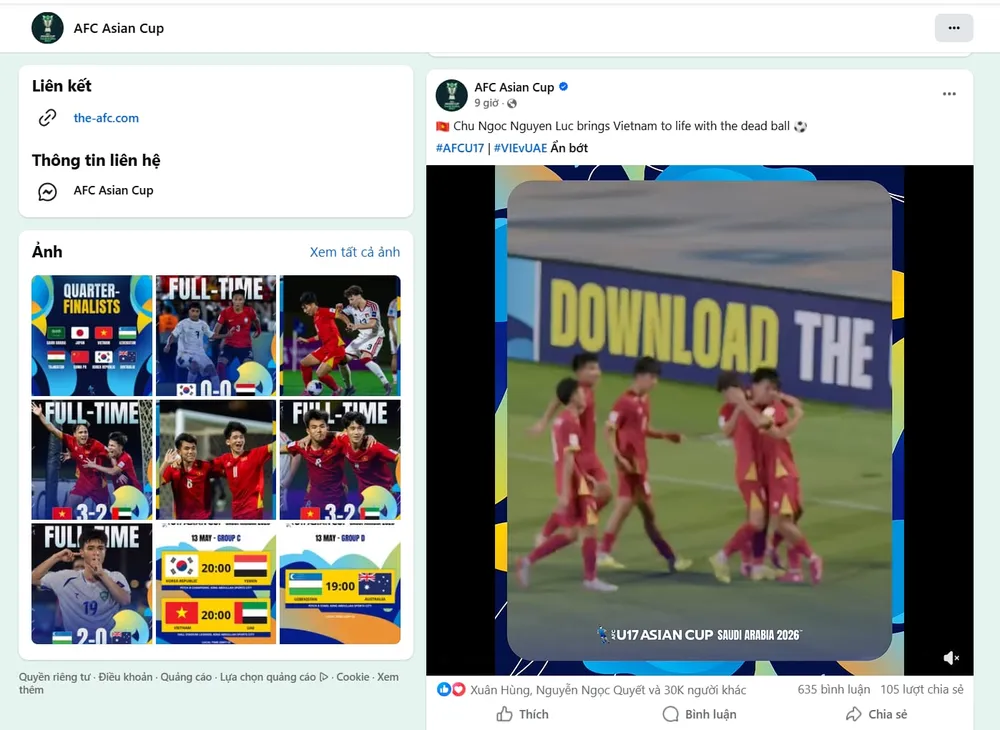Click 'Lựa chọn quảng cáo' footer link
Viewport: 1000px width, 730px height.
tap(274, 677)
